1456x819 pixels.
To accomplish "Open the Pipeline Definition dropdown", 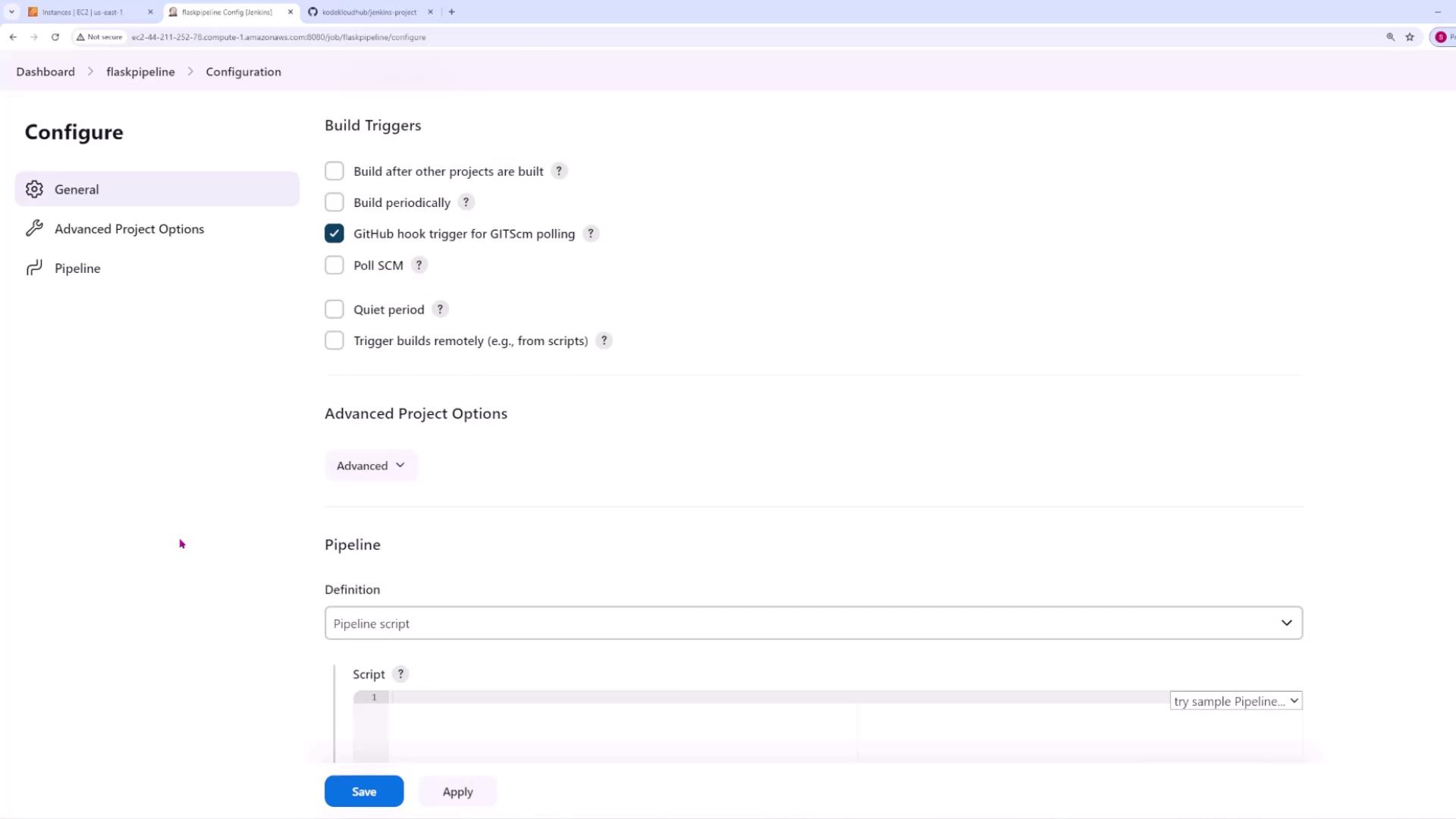I will 813,623.
